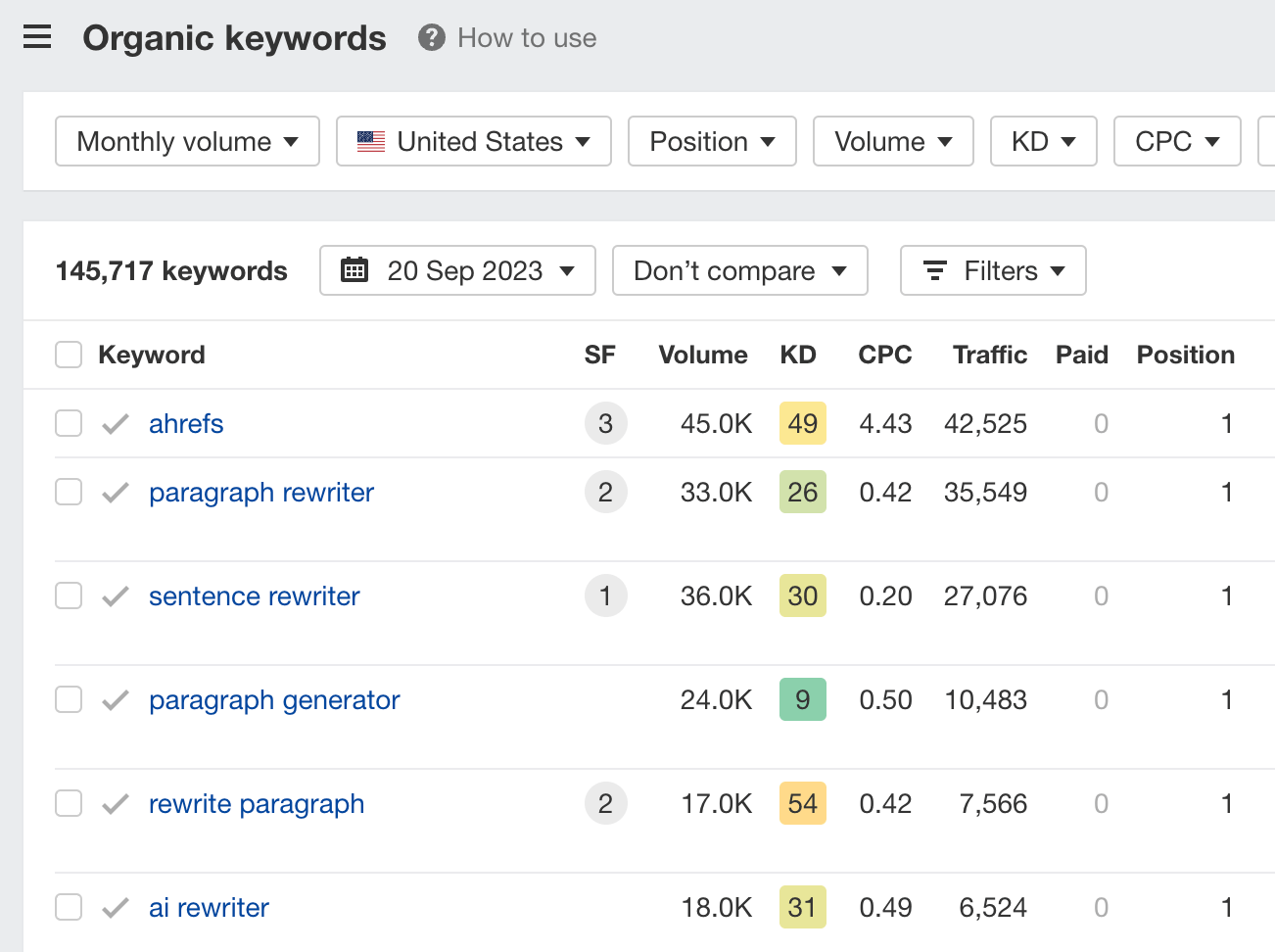Click the SF badge for sentence rewriter

tap(605, 595)
